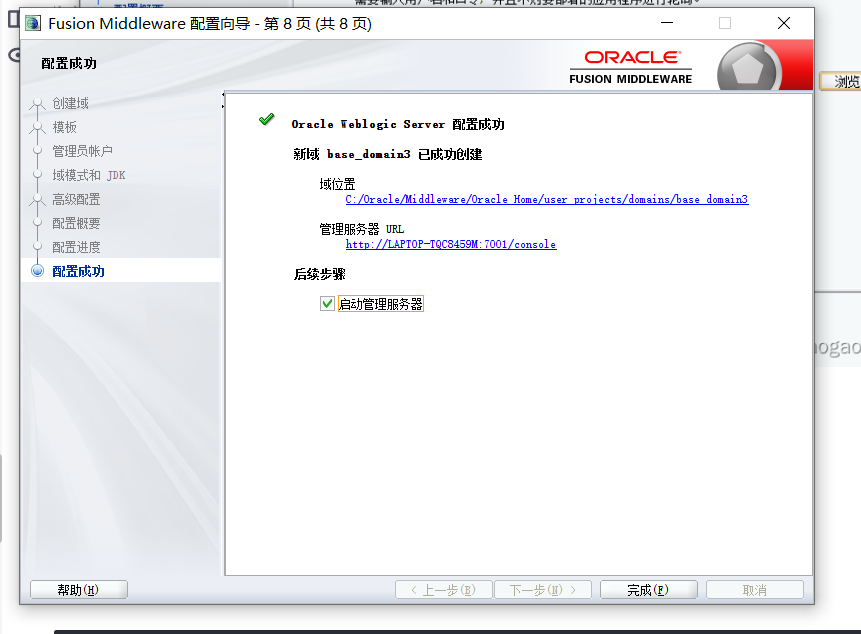Open the LAPTOP-TQC8459M console URL link
The height and width of the screenshot is (634, 861).
(x=450, y=244)
